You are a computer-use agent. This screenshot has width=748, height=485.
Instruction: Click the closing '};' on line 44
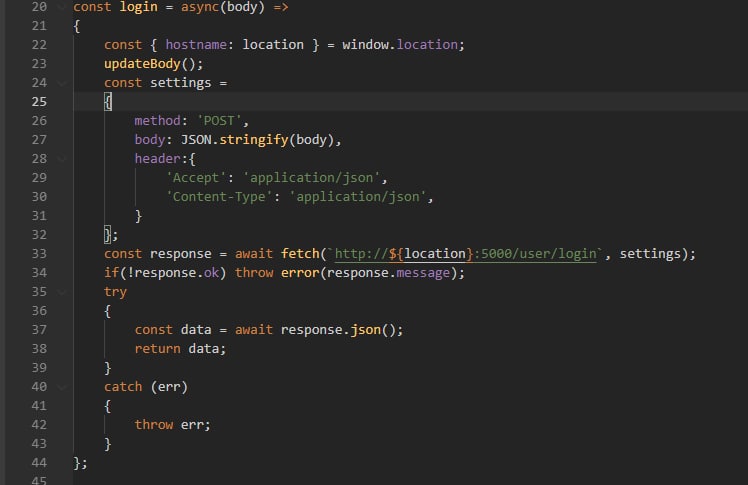tap(81, 463)
